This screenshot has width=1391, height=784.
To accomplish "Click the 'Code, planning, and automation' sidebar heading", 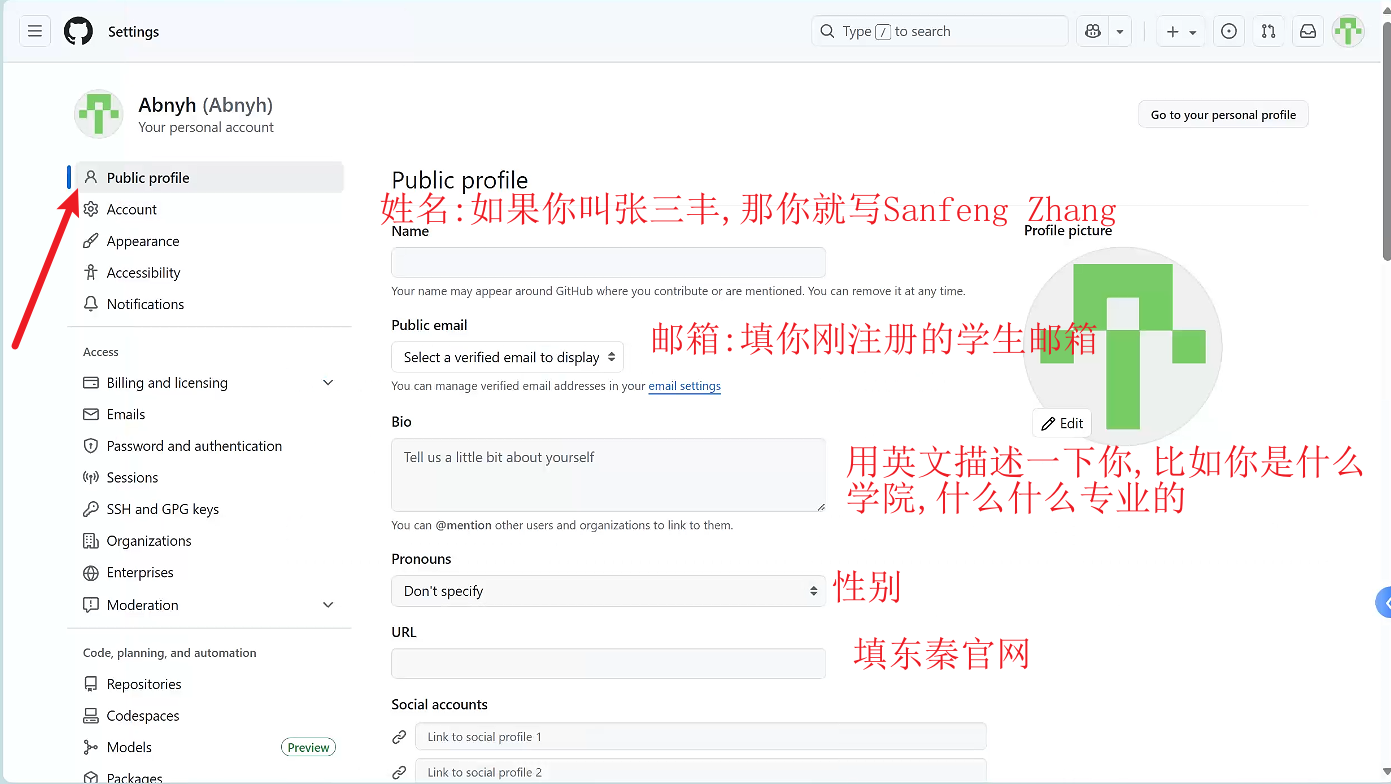I will click(170, 653).
